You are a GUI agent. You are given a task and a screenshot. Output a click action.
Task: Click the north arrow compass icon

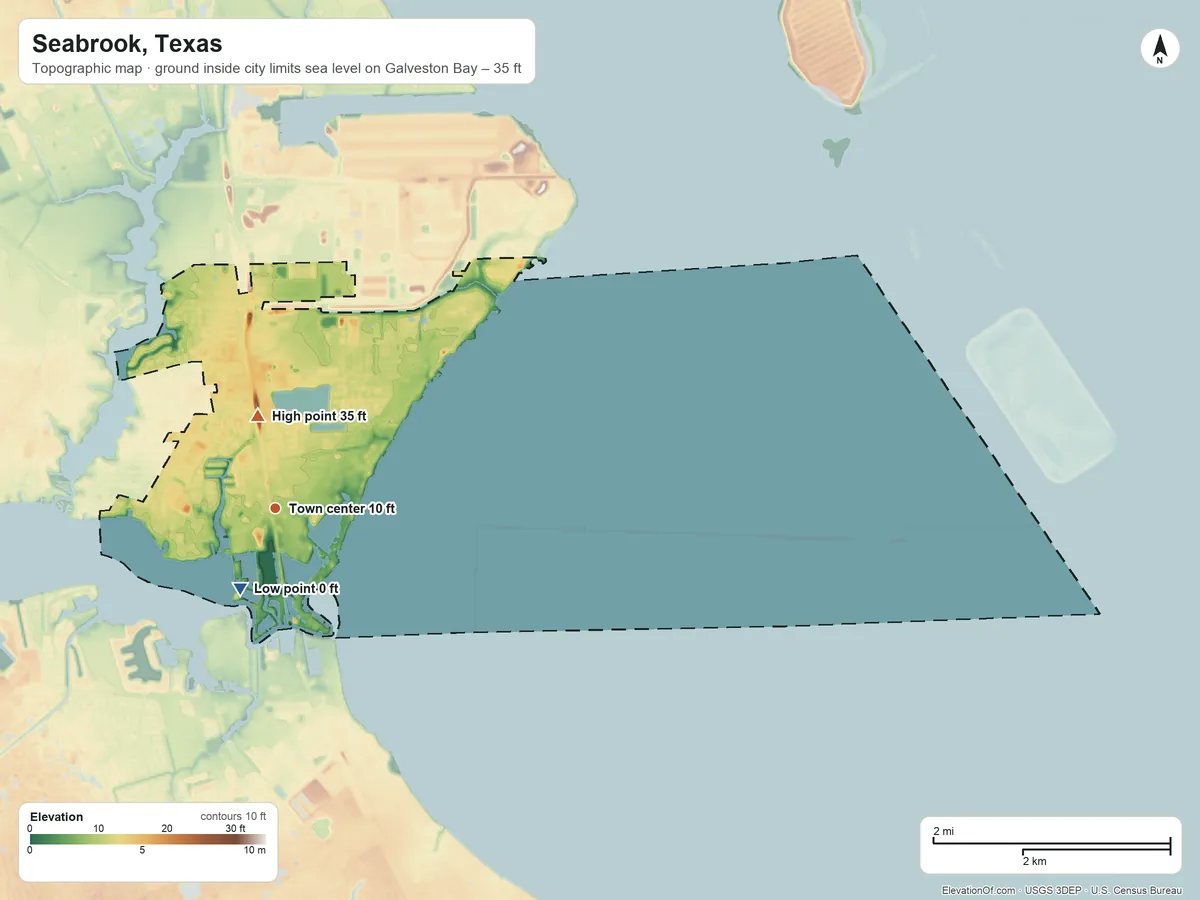1160,50
